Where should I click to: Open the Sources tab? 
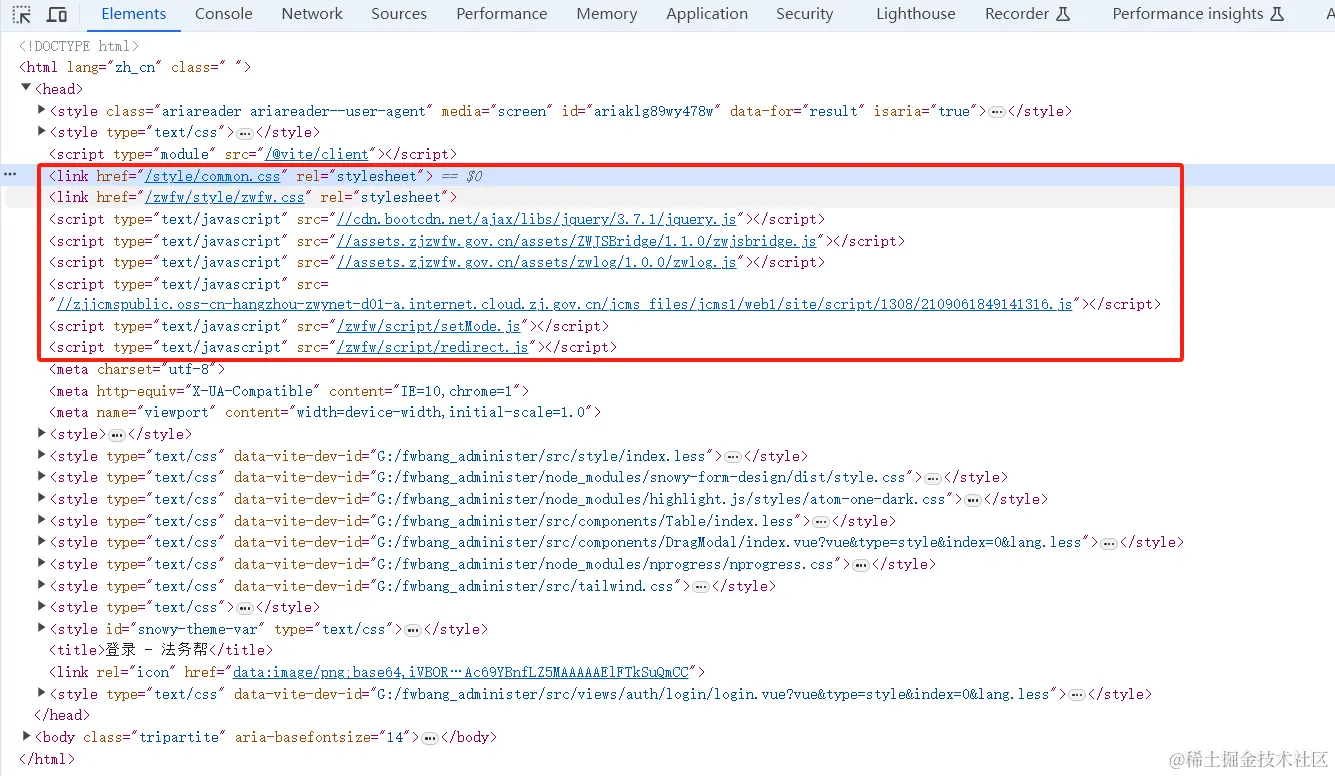pos(399,14)
